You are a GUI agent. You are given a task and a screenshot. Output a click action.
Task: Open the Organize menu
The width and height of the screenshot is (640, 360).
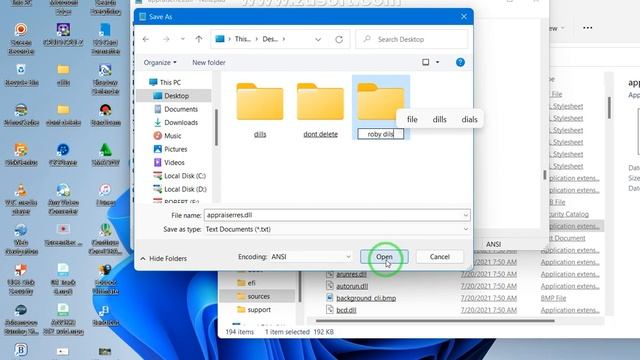[x=160, y=62]
